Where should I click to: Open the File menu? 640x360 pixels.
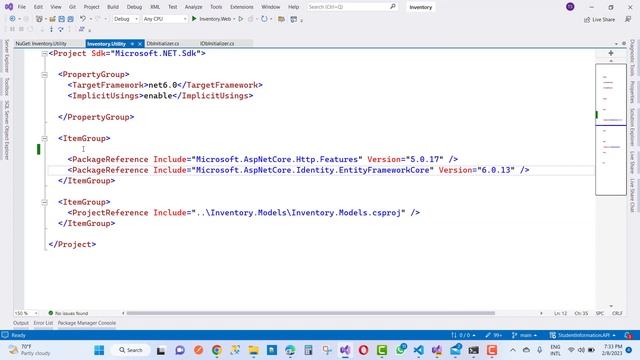pyautogui.click(x=22, y=7)
